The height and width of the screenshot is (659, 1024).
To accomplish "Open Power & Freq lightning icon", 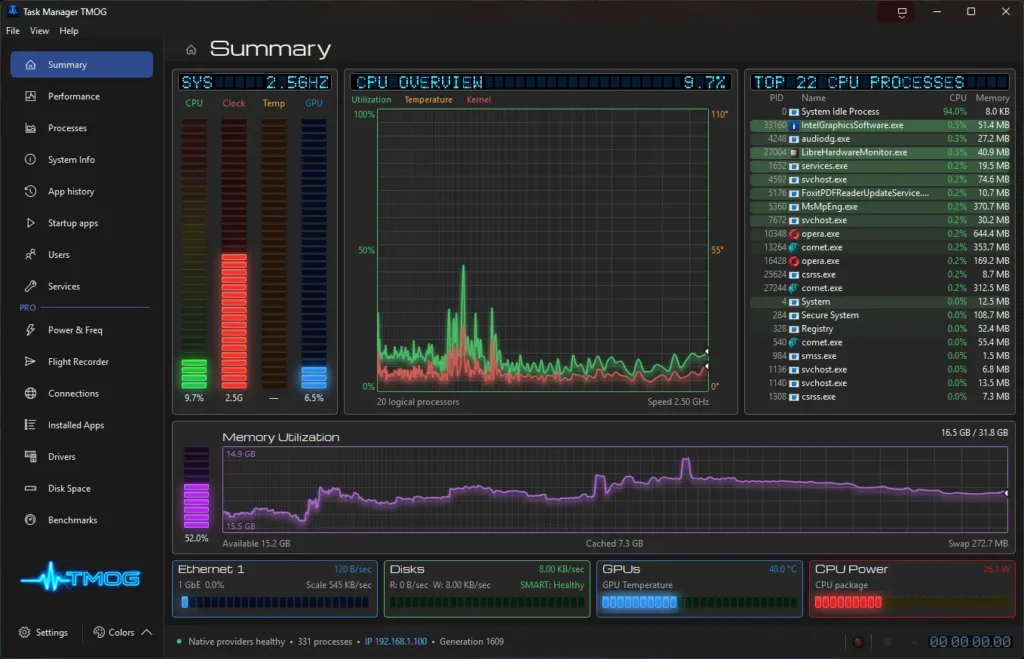I will [x=30, y=330].
